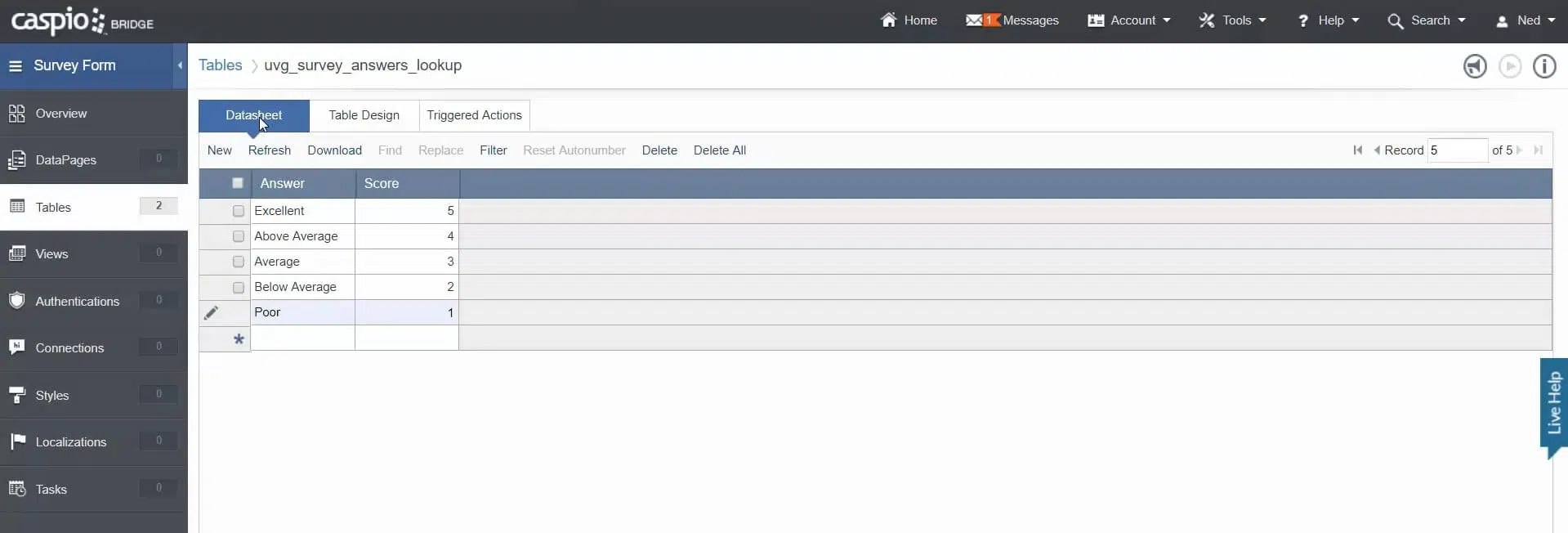Expand the Ned user menu
Image resolution: width=1568 pixels, height=533 pixels.
pyautogui.click(x=1525, y=20)
